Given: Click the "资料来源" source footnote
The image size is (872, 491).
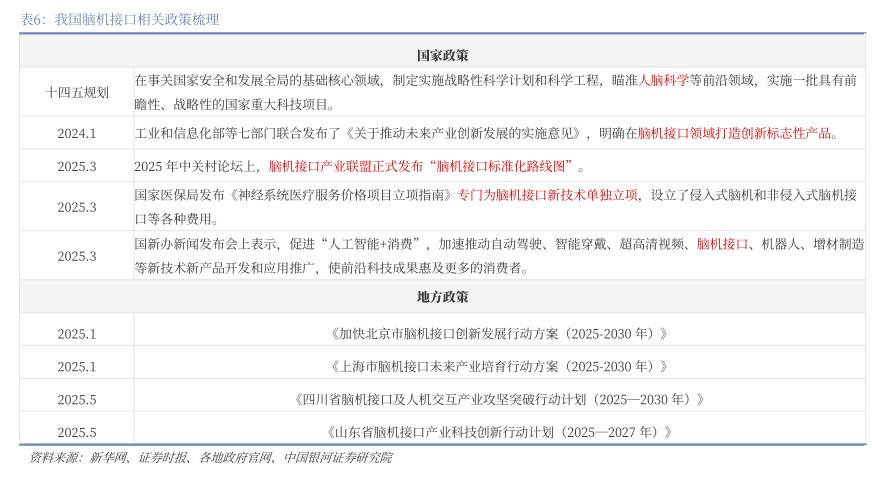Looking at the screenshot, I should (x=210, y=458).
